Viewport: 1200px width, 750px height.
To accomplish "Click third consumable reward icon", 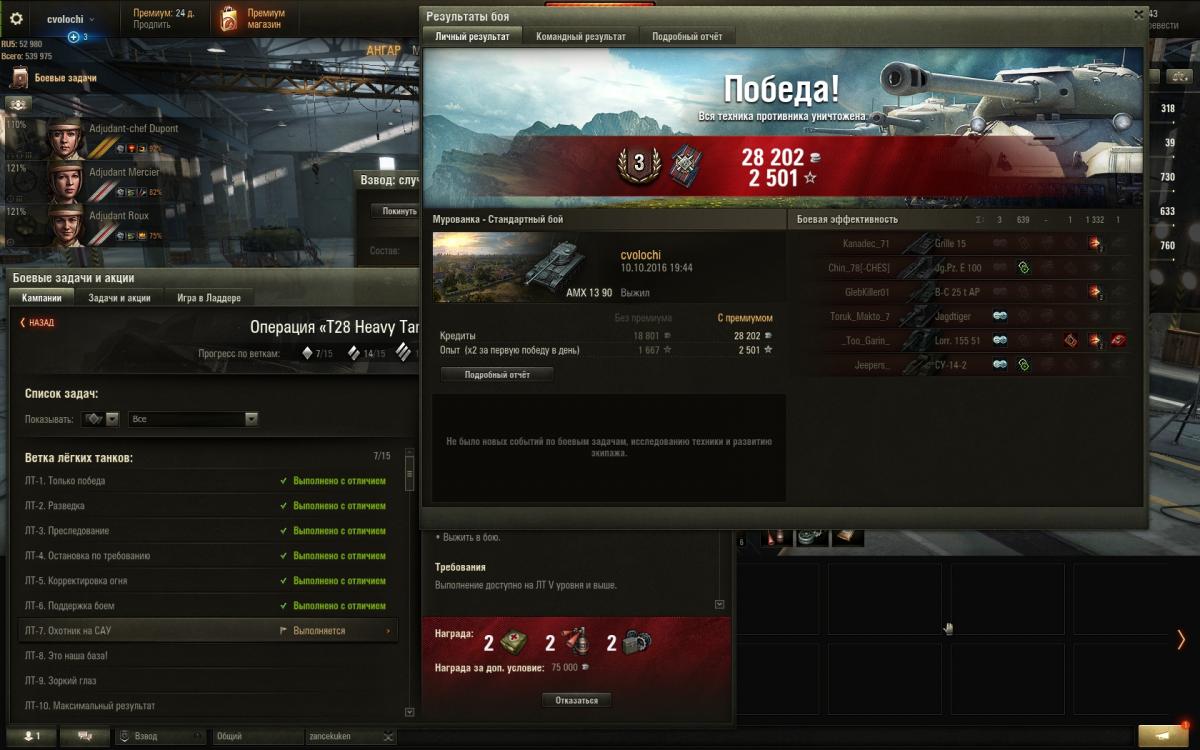I will click(637, 642).
